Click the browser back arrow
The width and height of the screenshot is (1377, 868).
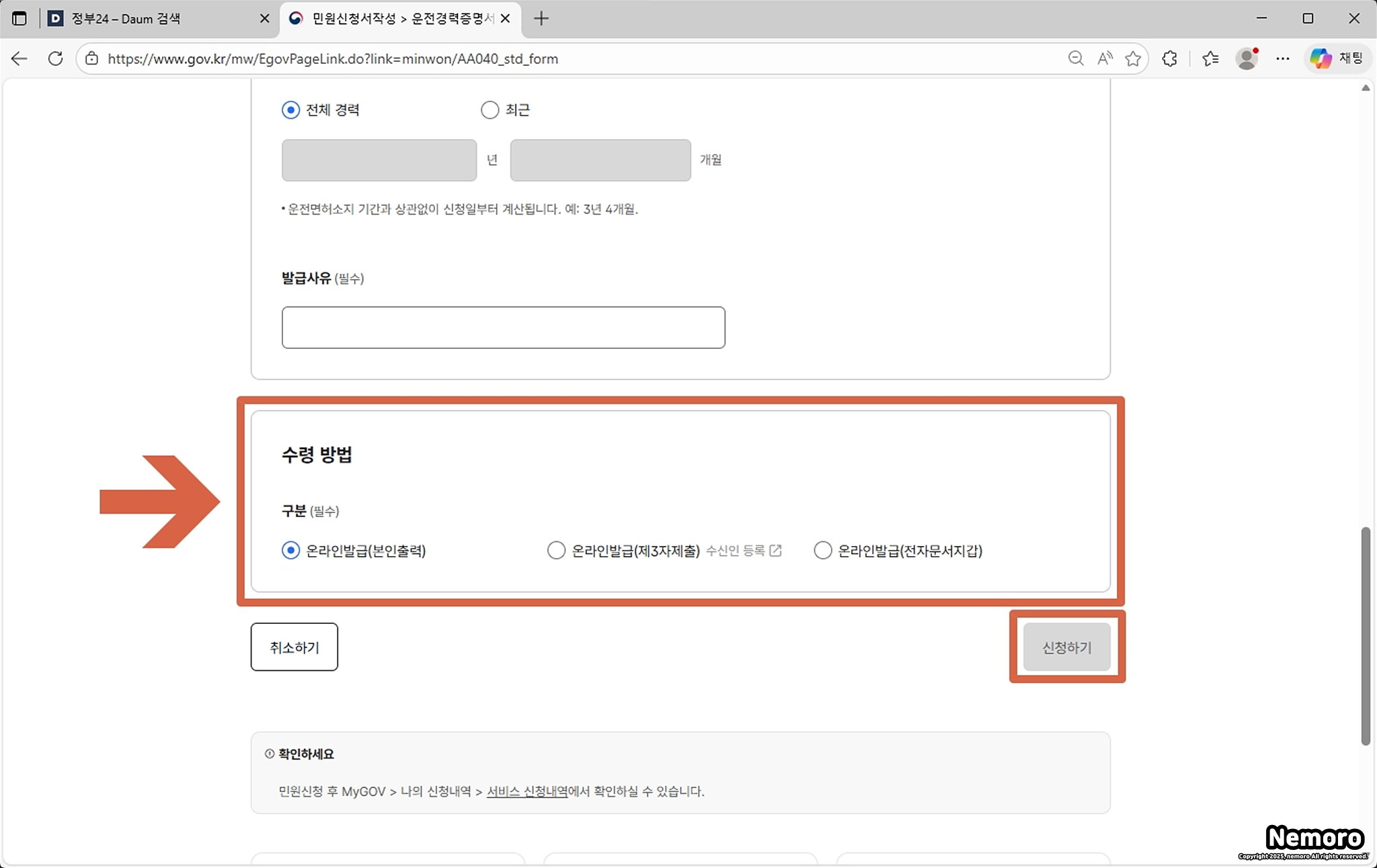pos(19,58)
